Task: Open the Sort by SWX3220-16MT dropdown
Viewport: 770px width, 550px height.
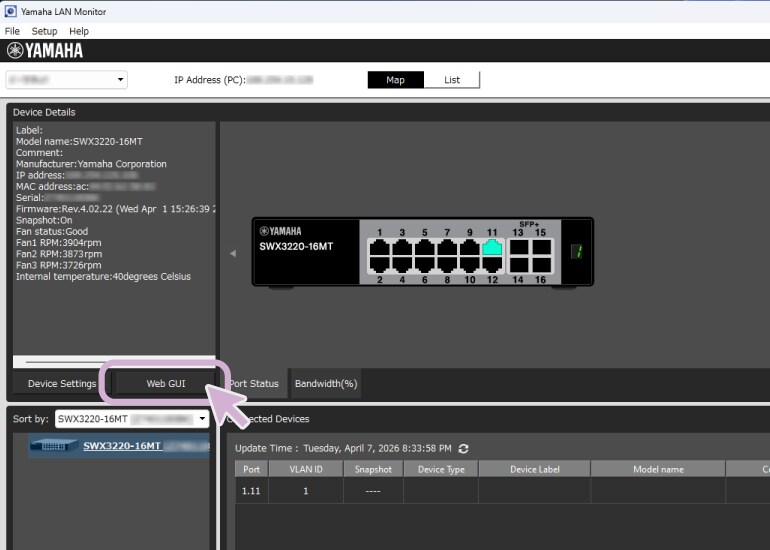Action: (x=132, y=419)
